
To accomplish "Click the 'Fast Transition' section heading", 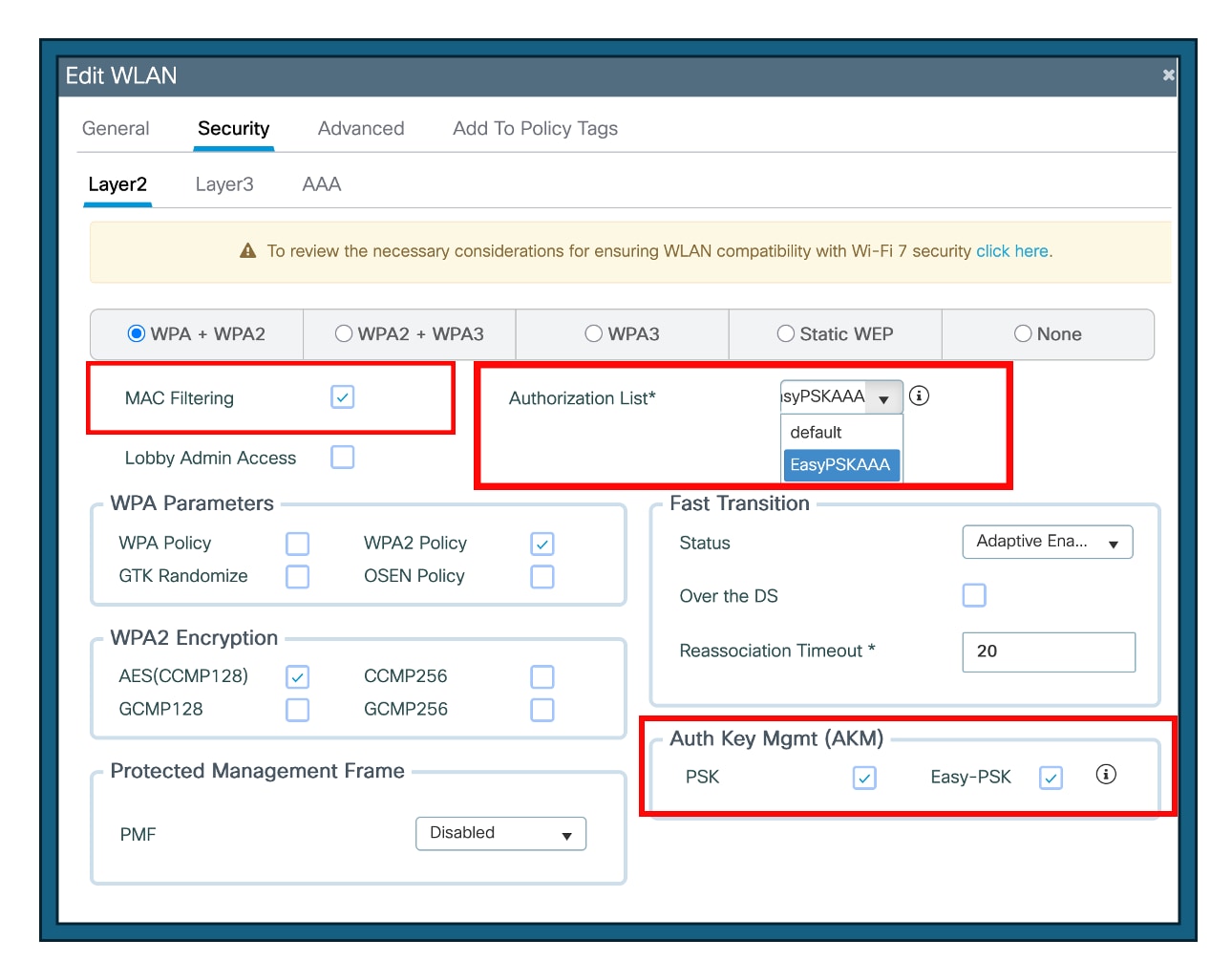I will (x=739, y=503).
